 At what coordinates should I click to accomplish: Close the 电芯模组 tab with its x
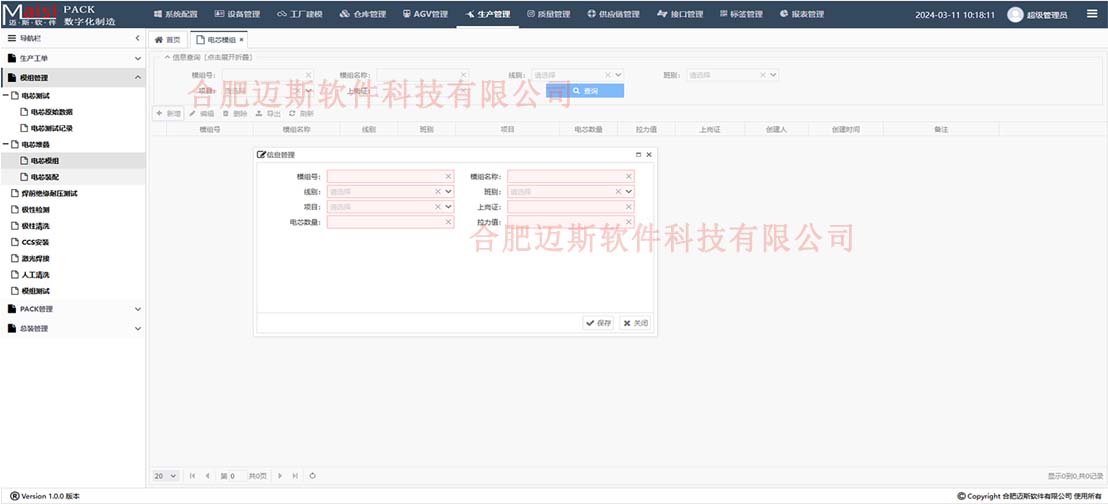[241, 39]
